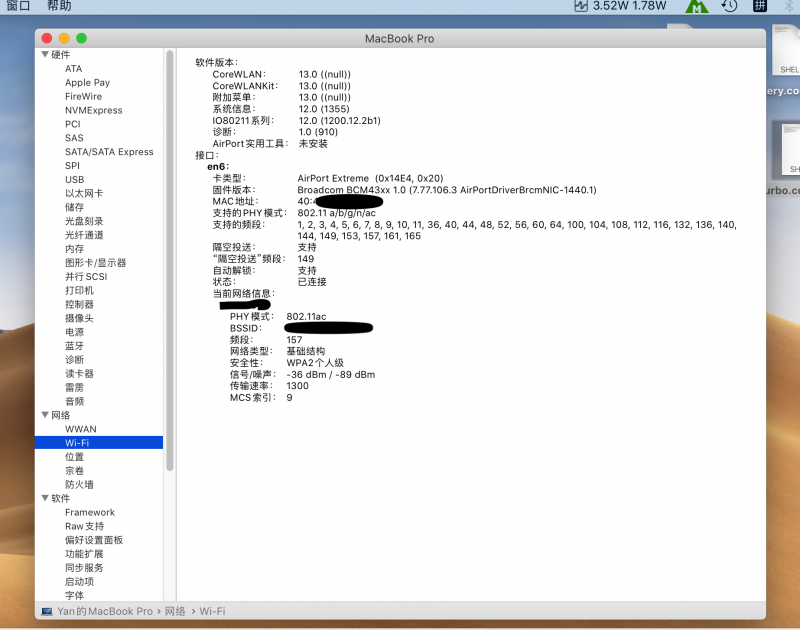800x630 pixels.
Task: Open the 以太网卡 Ethernet cards entry
Action: tap(84, 193)
